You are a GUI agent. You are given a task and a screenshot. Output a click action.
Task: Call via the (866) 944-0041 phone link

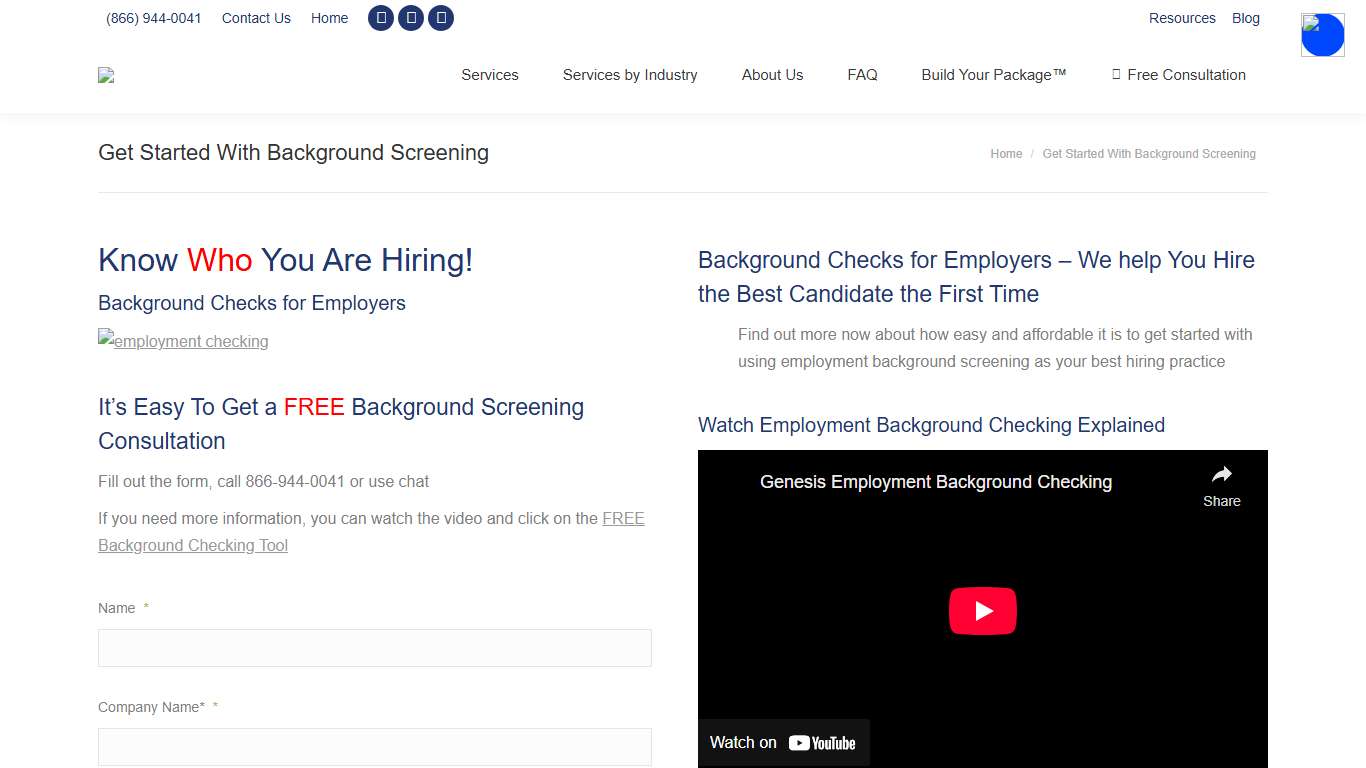[153, 17]
